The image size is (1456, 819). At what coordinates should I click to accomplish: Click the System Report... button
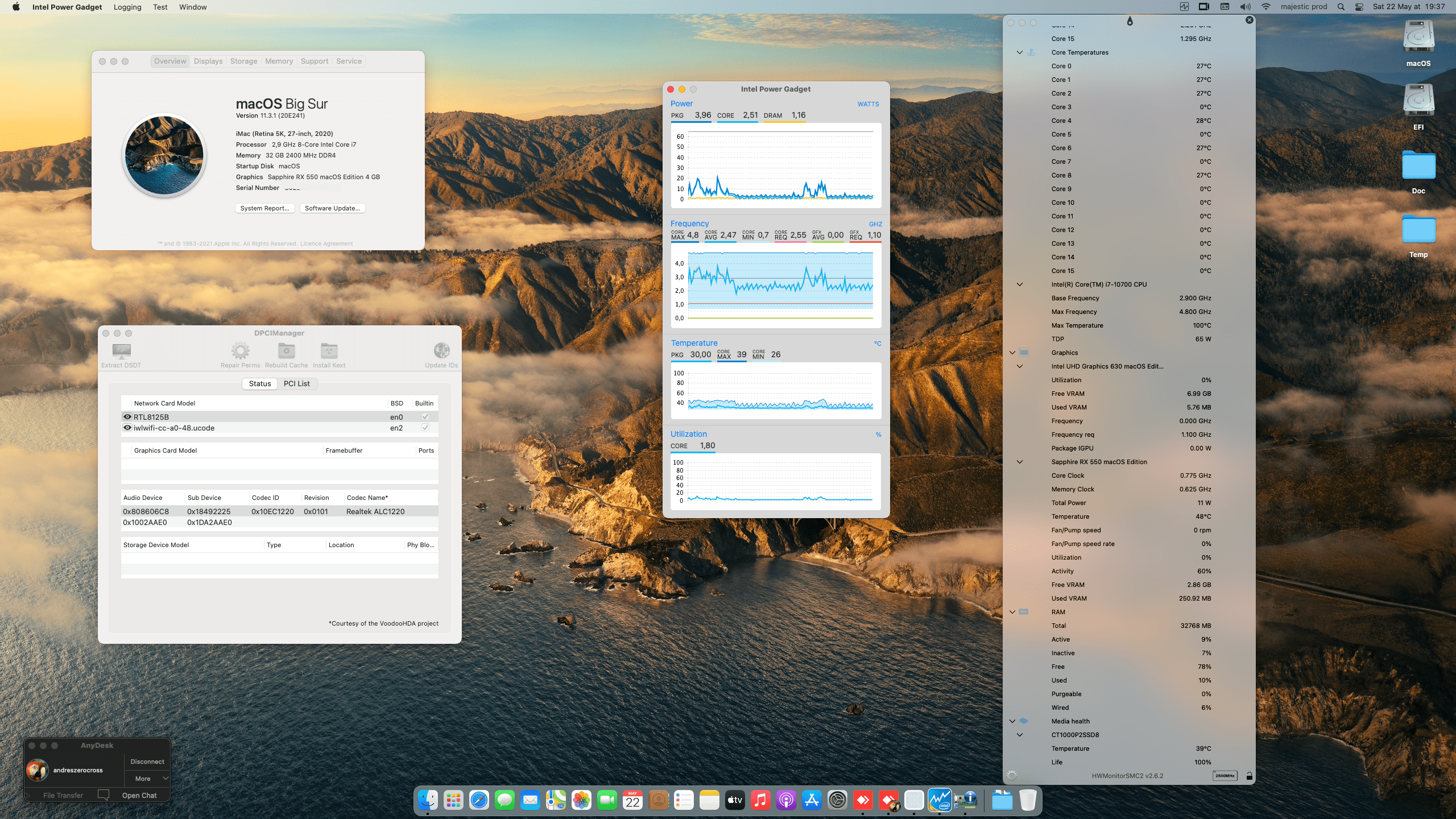pyautogui.click(x=264, y=208)
